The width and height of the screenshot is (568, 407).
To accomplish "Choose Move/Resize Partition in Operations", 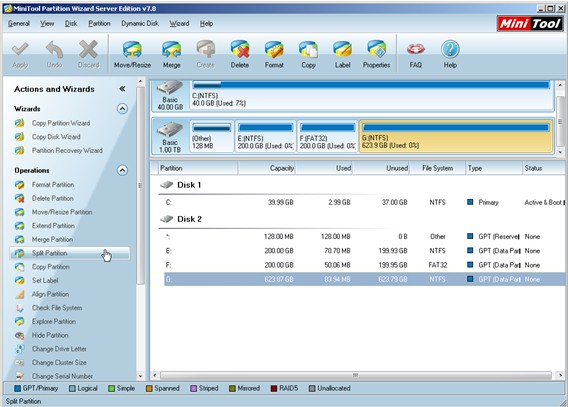I will (x=62, y=212).
